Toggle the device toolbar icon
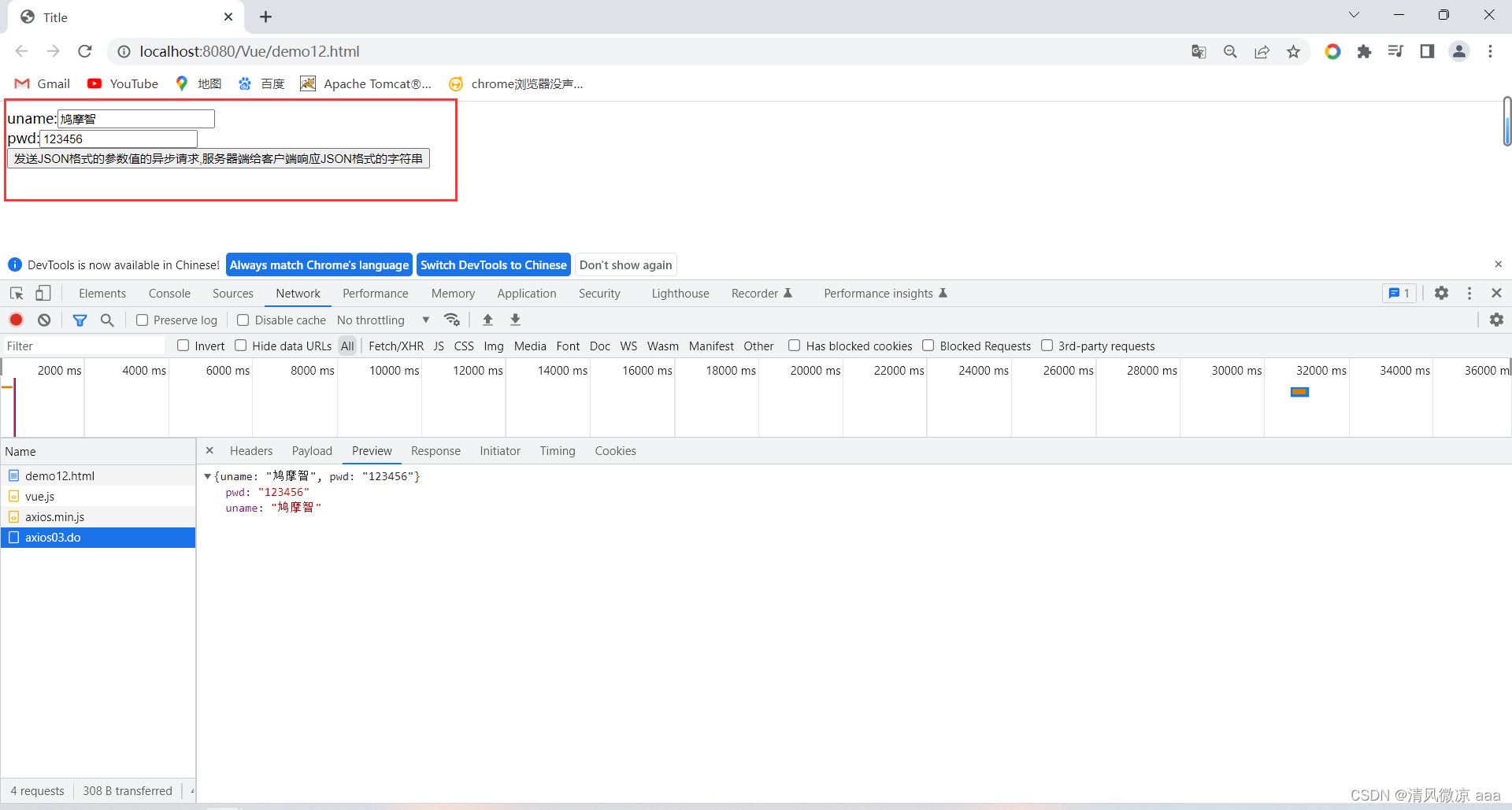1512x810 pixels. (43, 294)
